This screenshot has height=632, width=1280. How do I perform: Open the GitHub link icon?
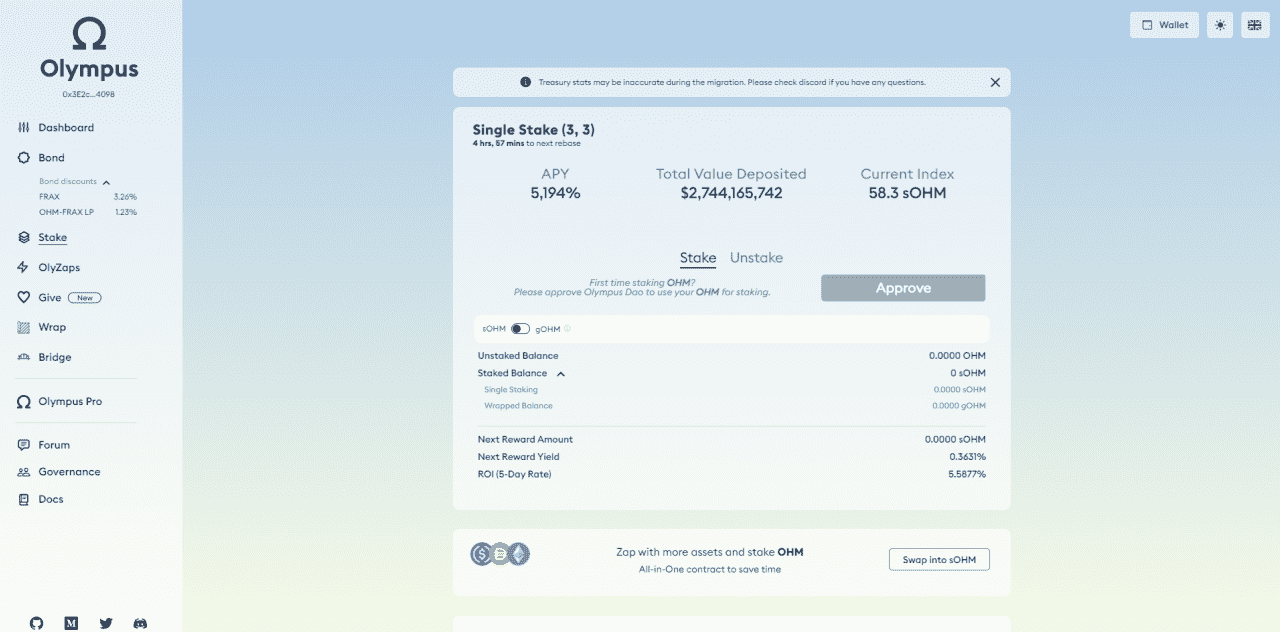tap(37, 623)
